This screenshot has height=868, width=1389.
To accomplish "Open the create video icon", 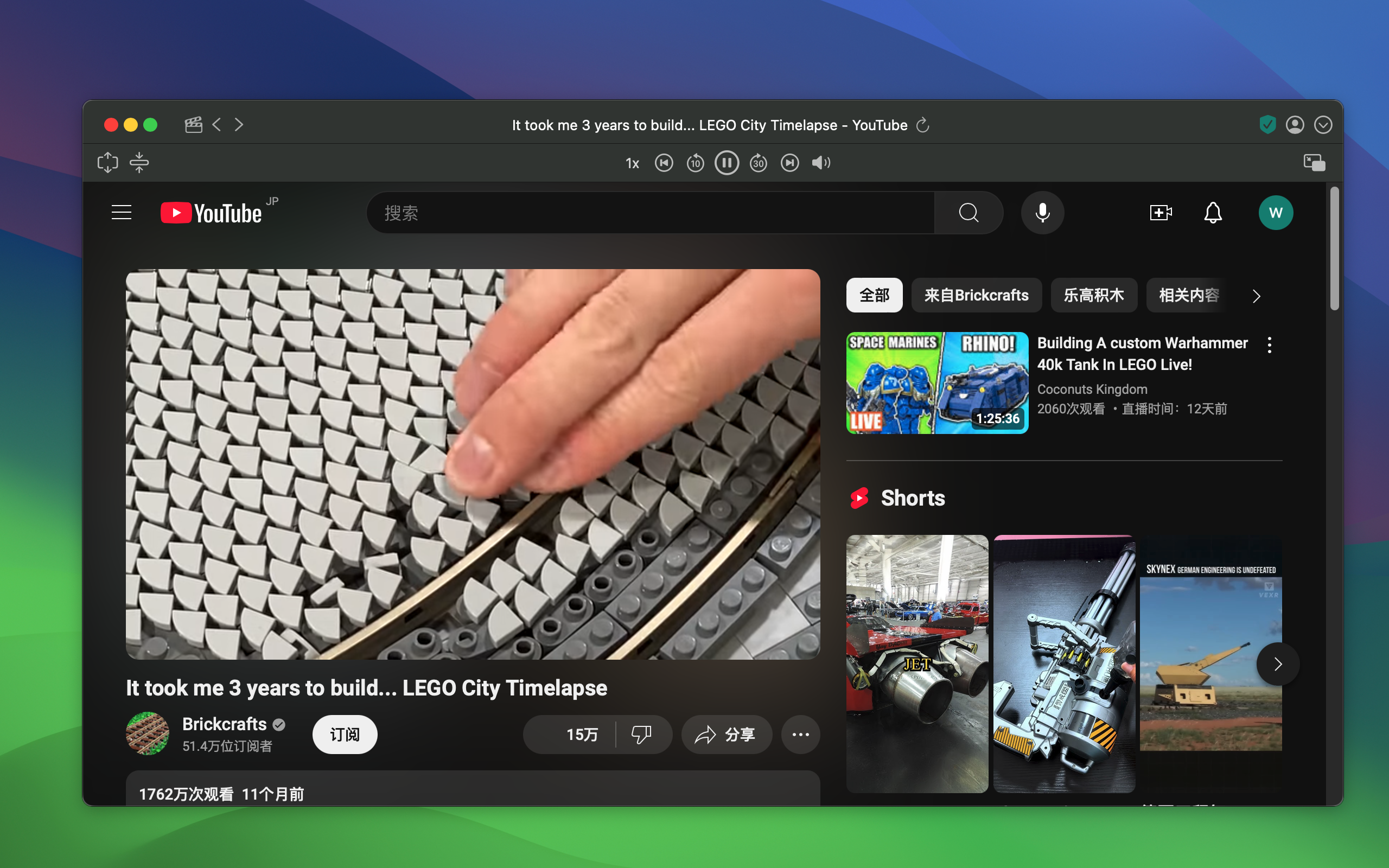I will [x=1161, y=213].
